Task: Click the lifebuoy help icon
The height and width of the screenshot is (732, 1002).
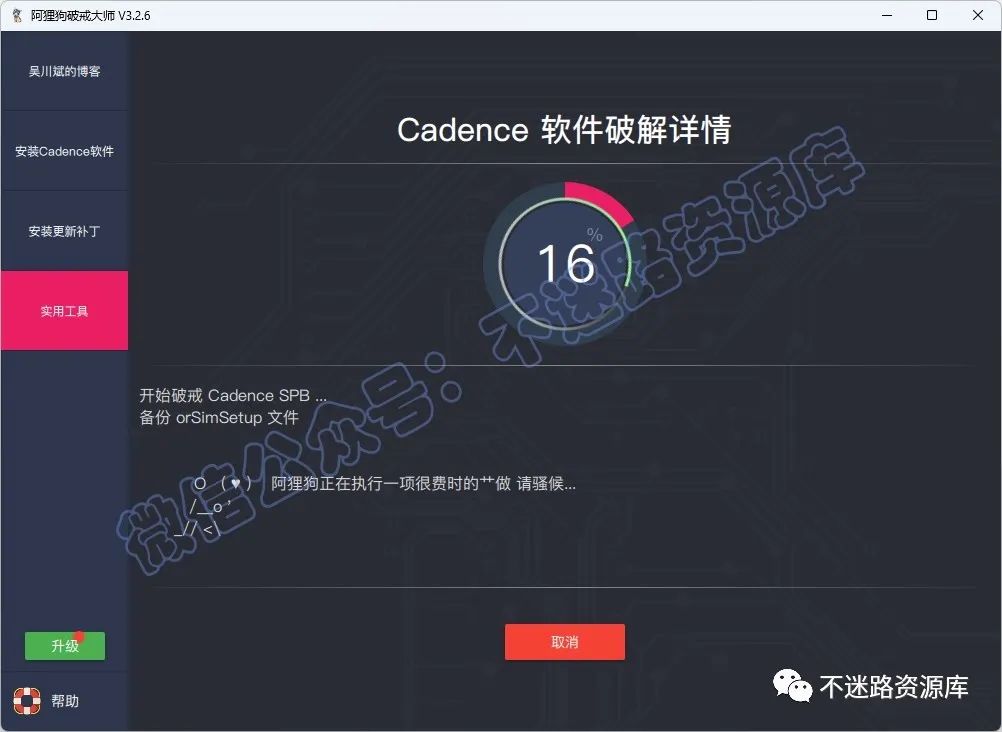Action: (27, 701)
